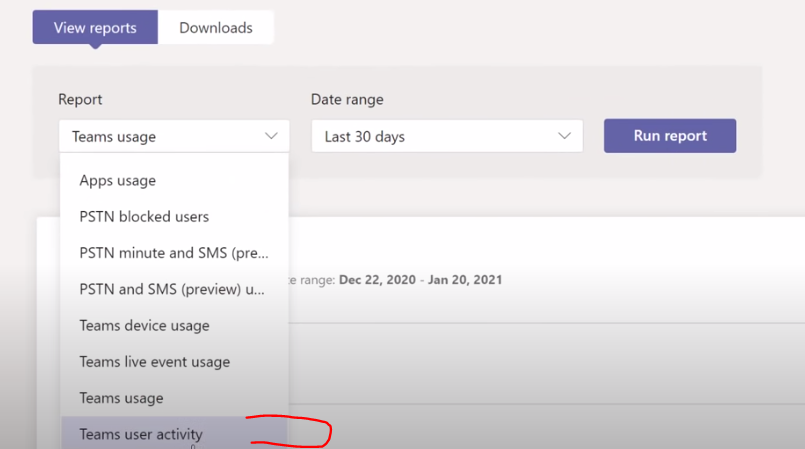805x449 pixels.
Task: Open the Date range Last 30 days dropdown
Action: (x=447, y=136)
